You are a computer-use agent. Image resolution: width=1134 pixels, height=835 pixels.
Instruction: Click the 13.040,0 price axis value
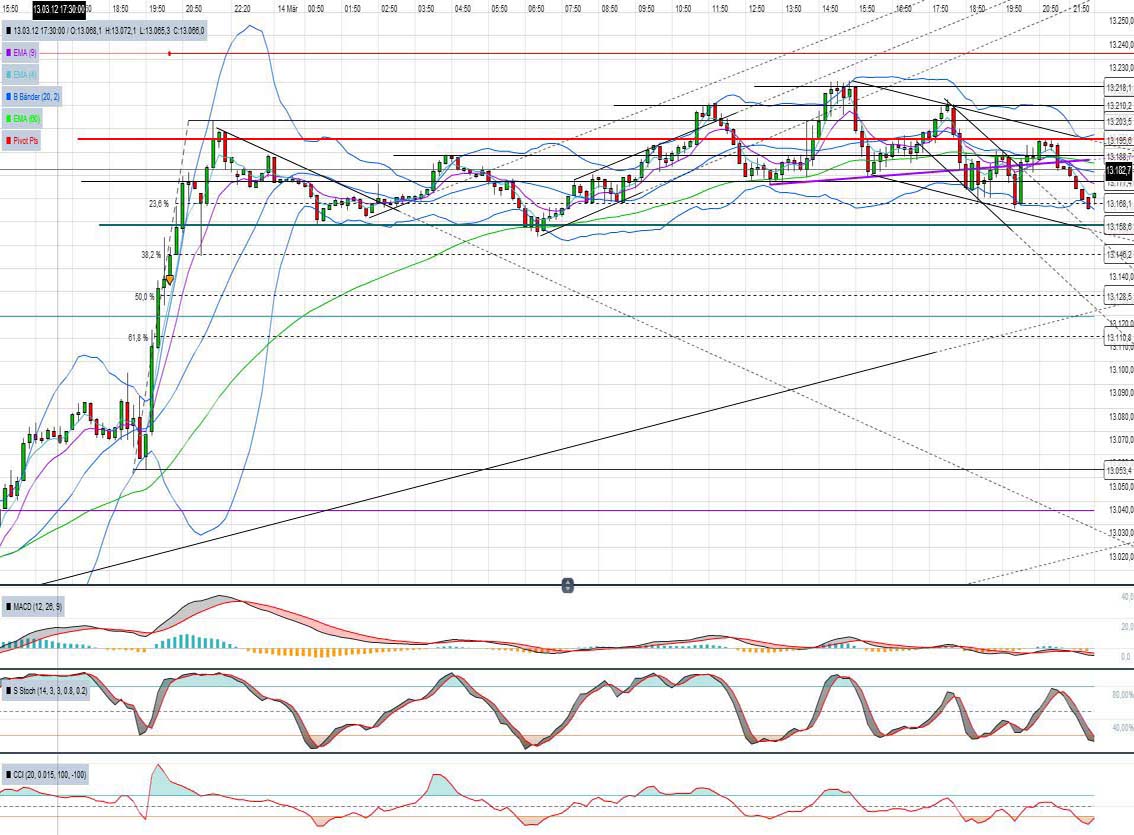pyautogui.click(x=1120, y=509)
